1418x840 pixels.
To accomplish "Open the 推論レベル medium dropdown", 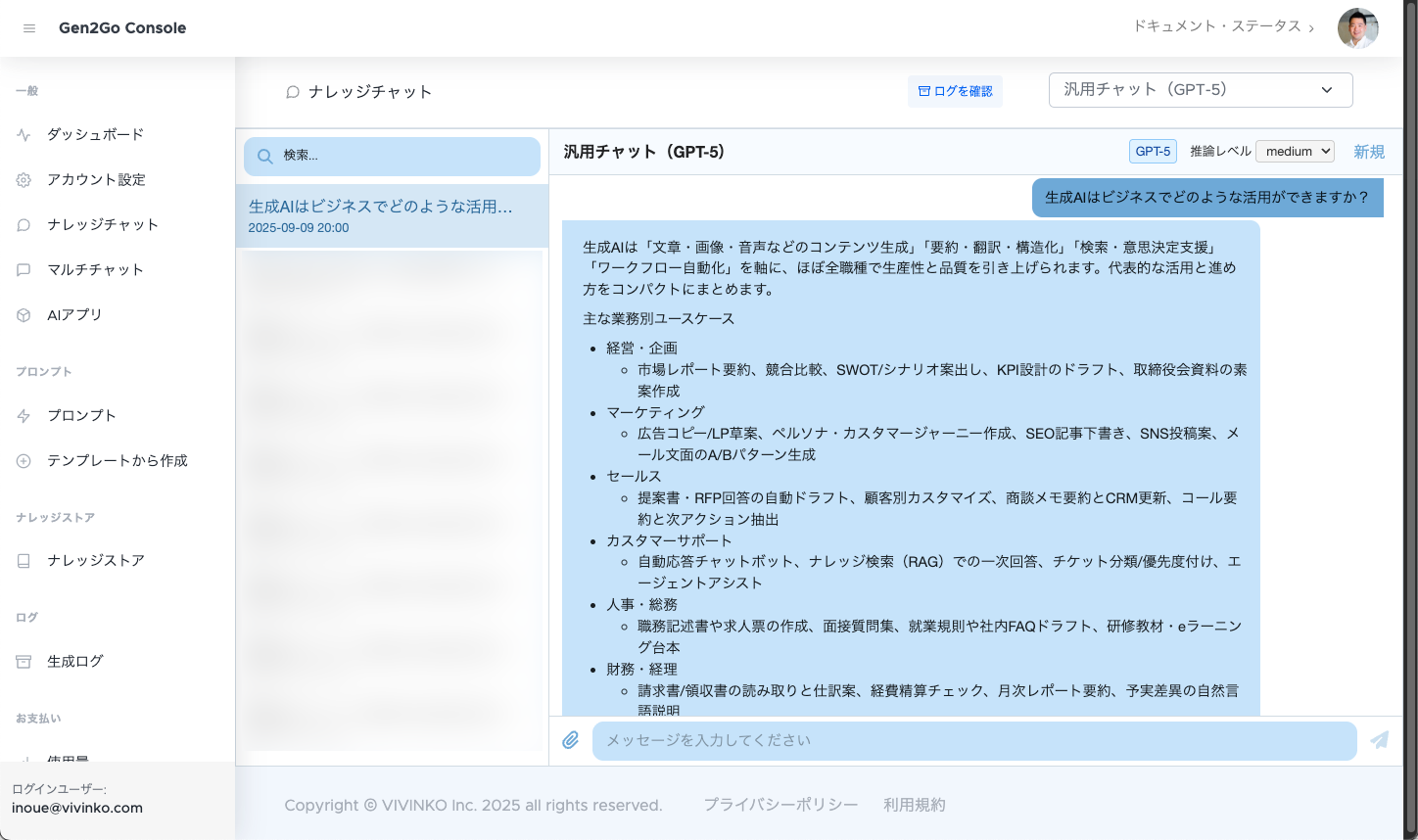I will [1295, 152].
